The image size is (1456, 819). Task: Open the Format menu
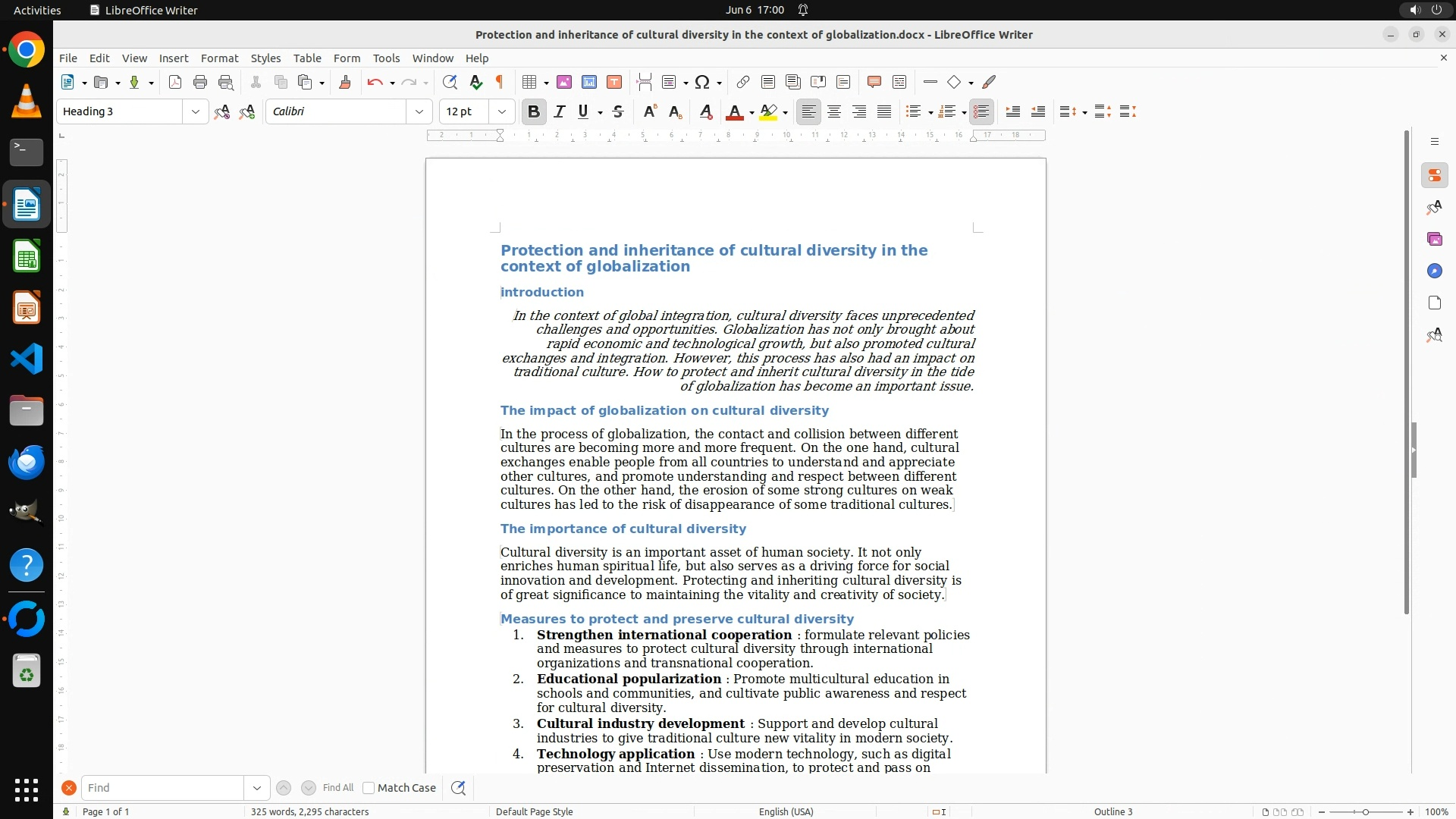[219, 58]
